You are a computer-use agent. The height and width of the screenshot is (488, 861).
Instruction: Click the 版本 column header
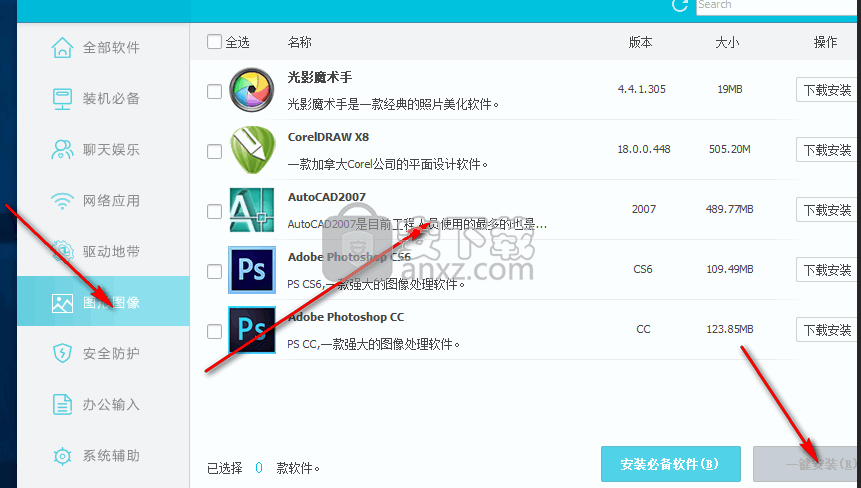click(x=640, y=42)
